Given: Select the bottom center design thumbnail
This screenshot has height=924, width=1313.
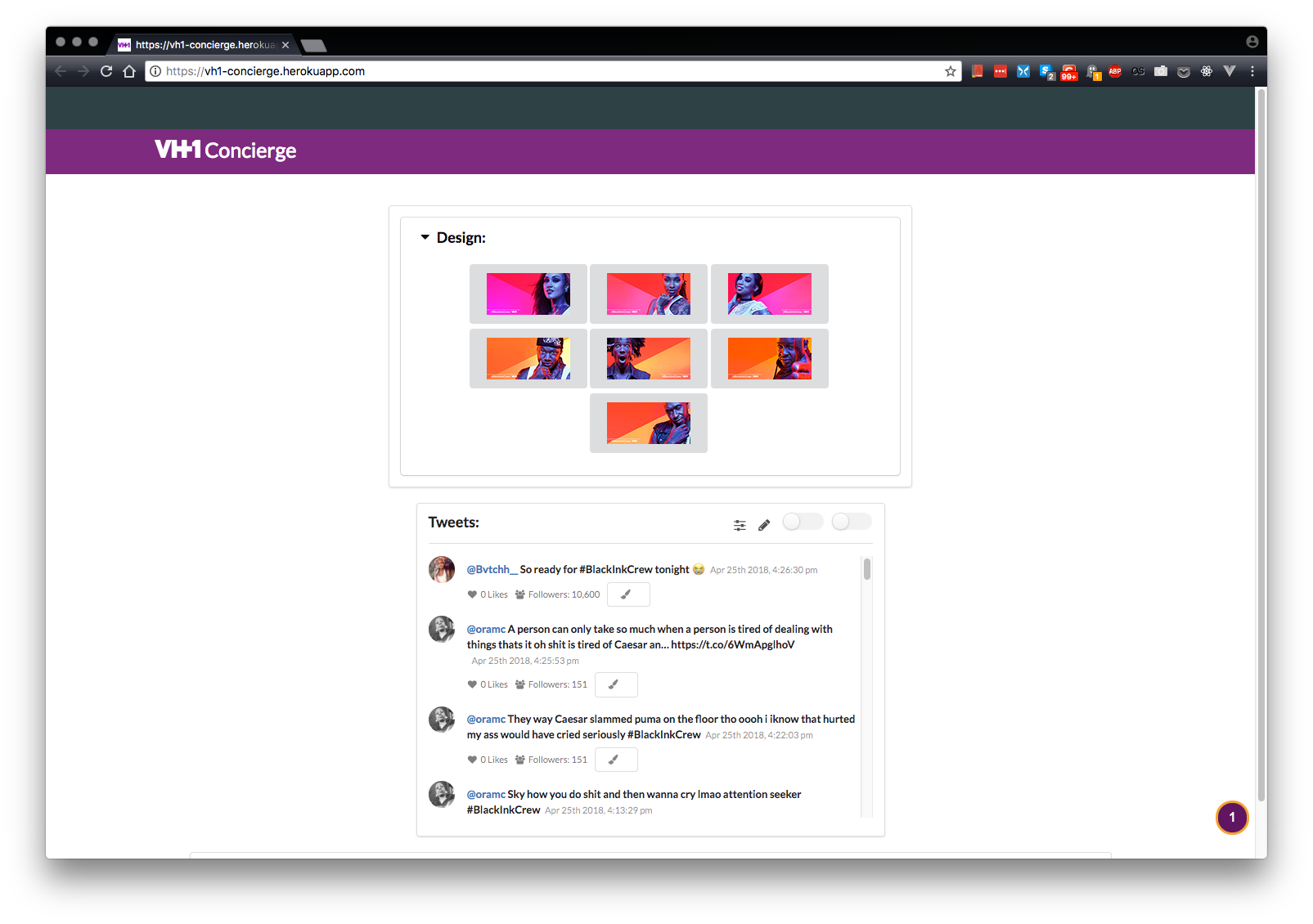Looking at the screenshot, I should point(649,423).
